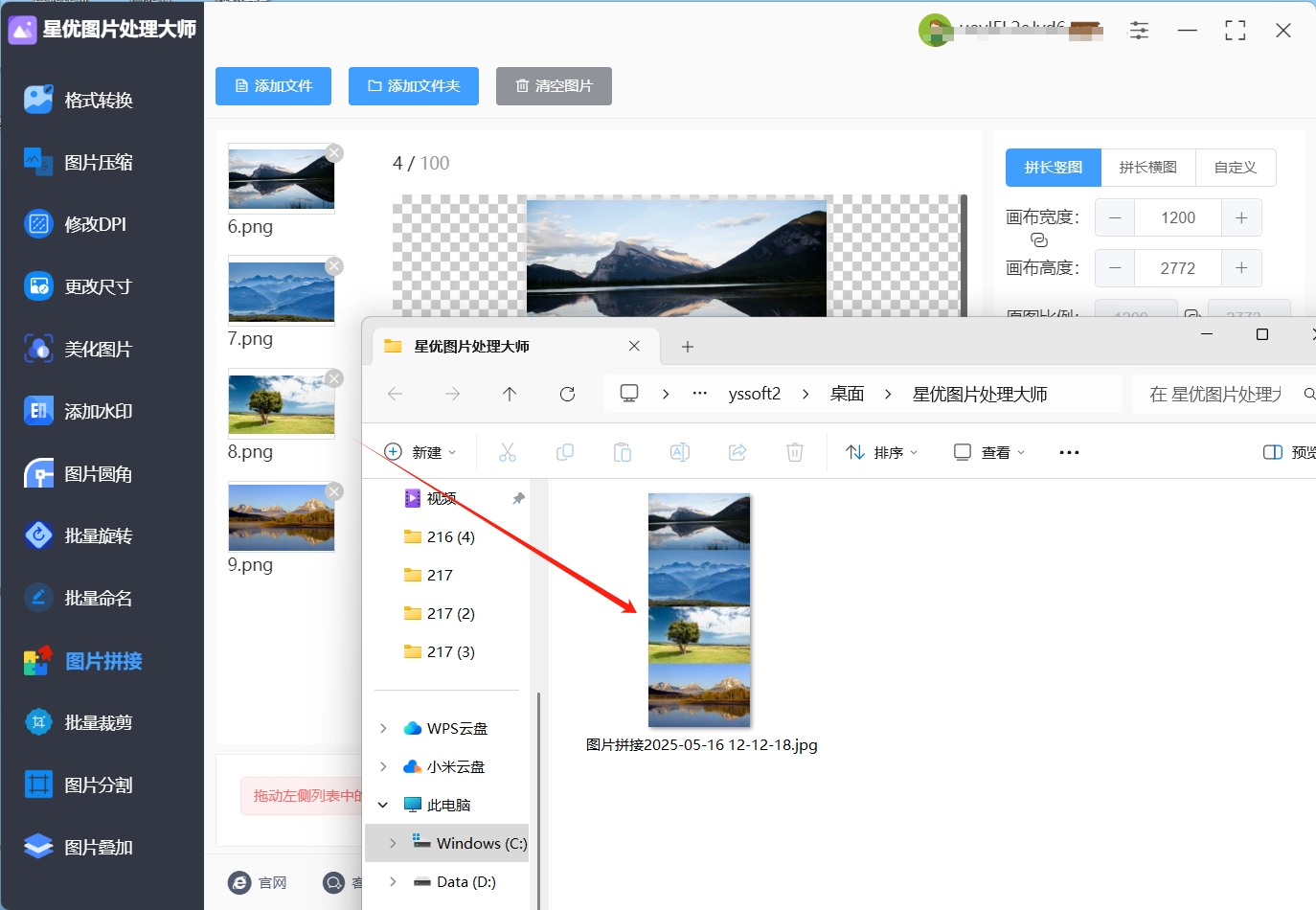
Task: Close the 星优图片处理大师 Explorer tab
Action: tap(634, 346)
